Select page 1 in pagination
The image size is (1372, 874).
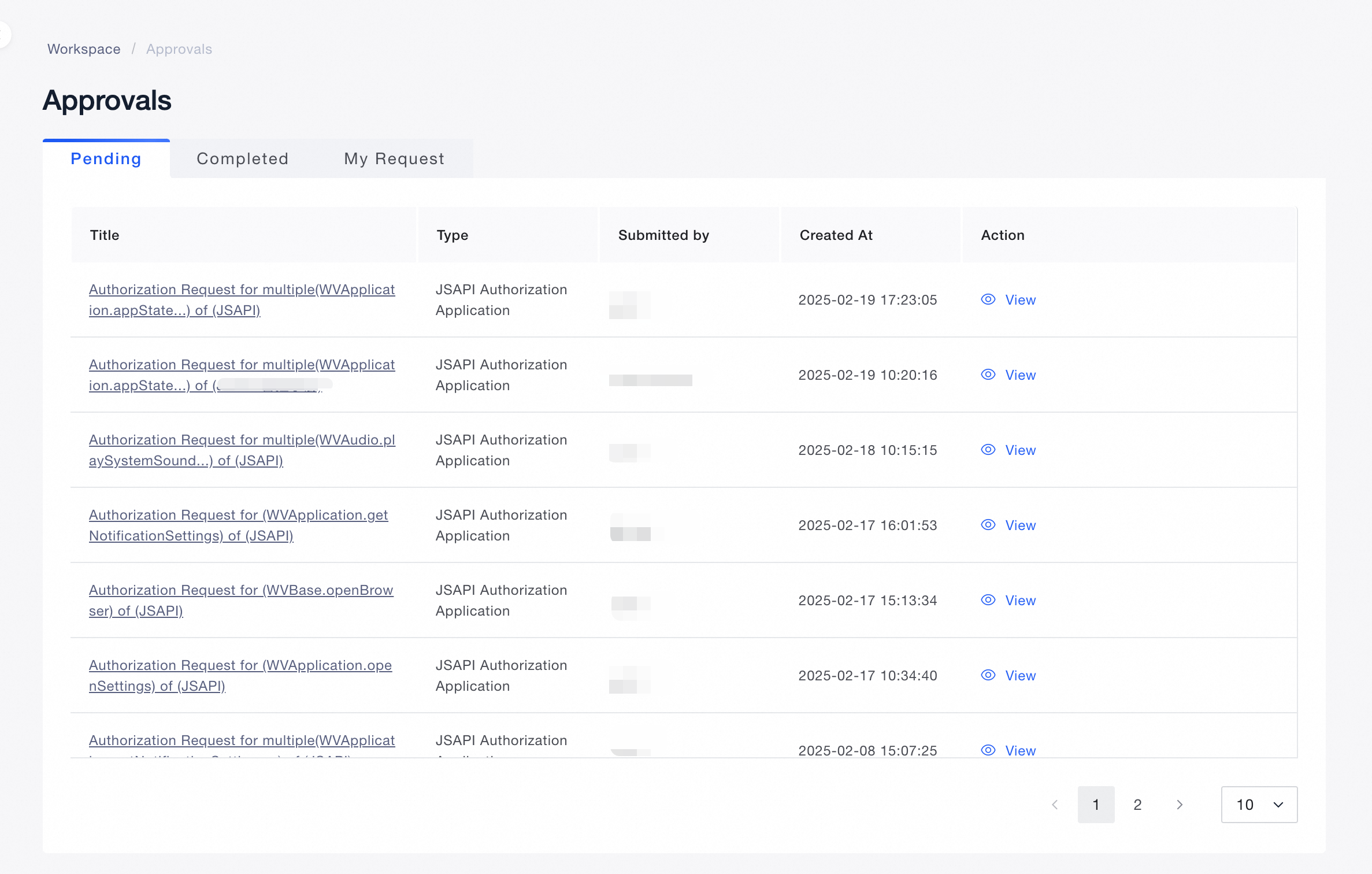pyautogui.click(x=1096, y=805)
